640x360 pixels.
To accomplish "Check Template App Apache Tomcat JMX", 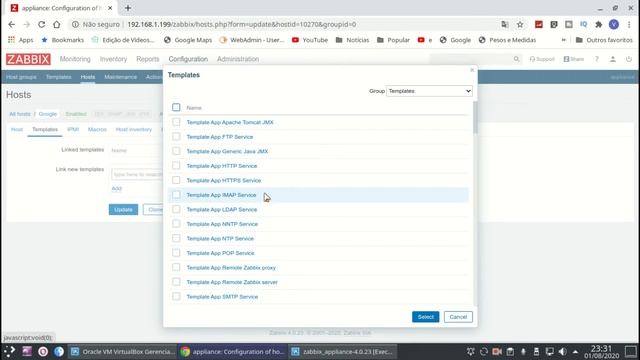I will pyautogui.click(x=176, y=122).
